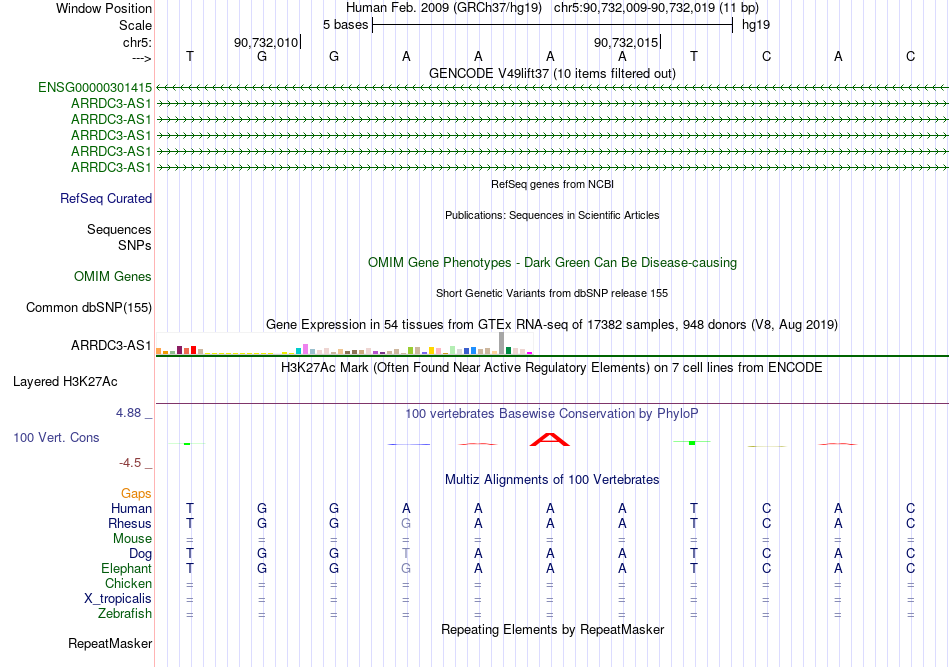Select the X_tropicalis alignment row label

(118, 599)
